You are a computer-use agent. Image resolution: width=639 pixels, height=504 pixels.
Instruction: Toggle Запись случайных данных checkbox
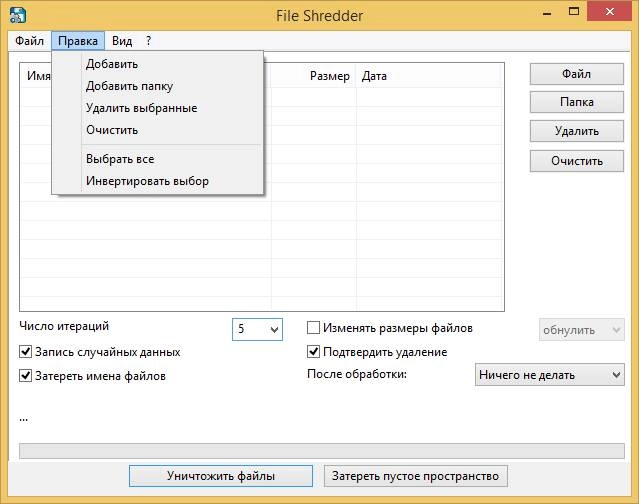tap(25, 352)
